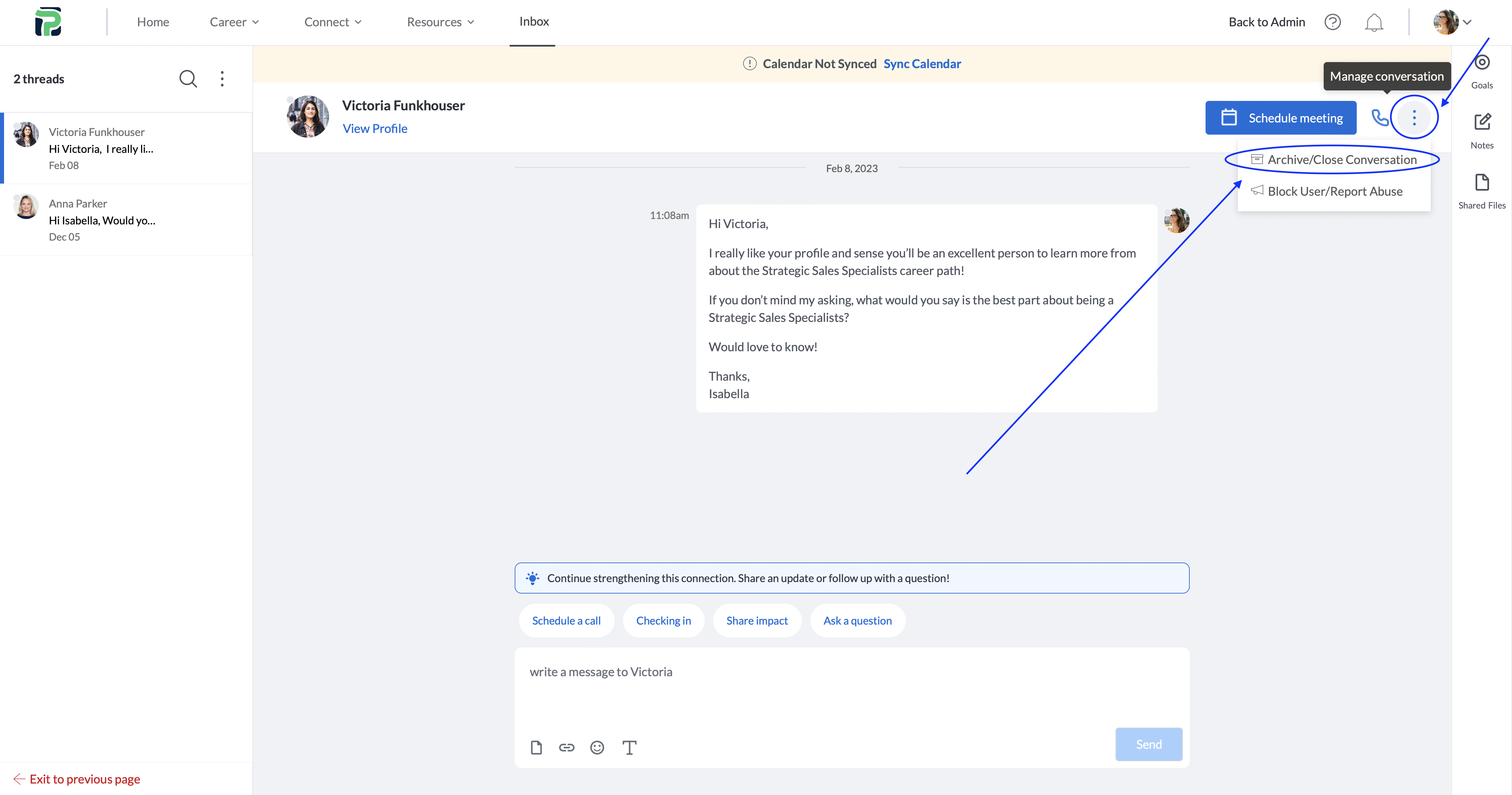Click the lightbulb tip icon
Viewport: 1512px width, 795px height.
coord(532,578)
